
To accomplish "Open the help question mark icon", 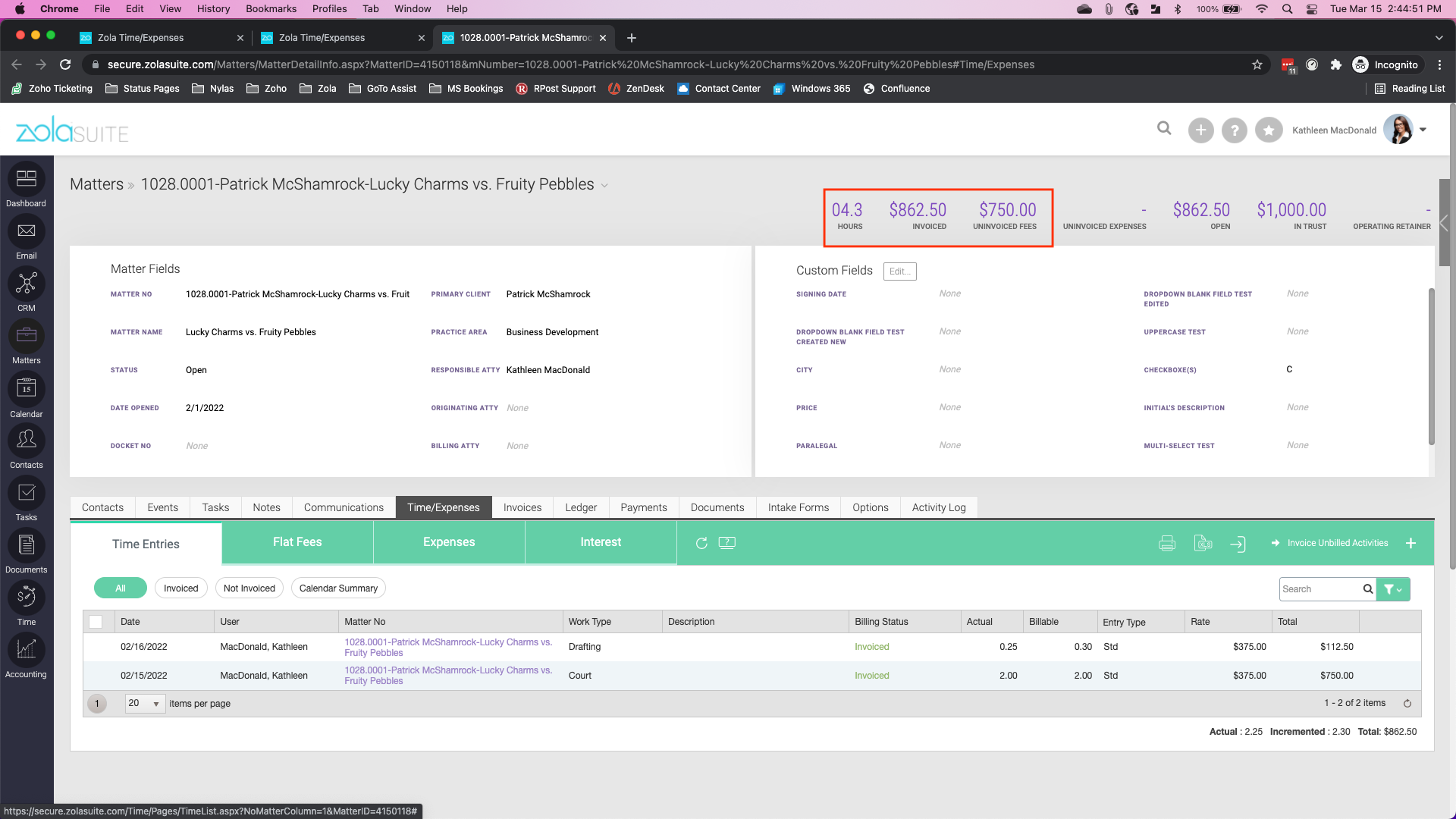I will [x=1235, y=130].
